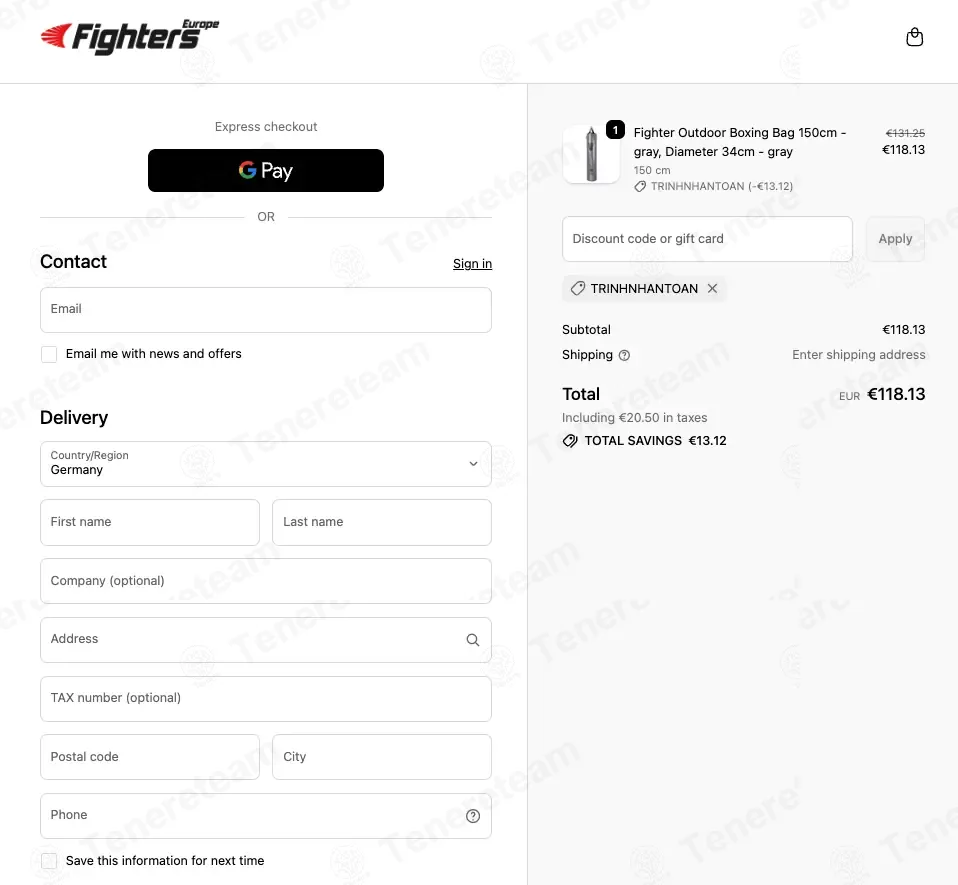958x885 pixels.
Task: Click the Fighters Europe logo
Action: (130, 37)
